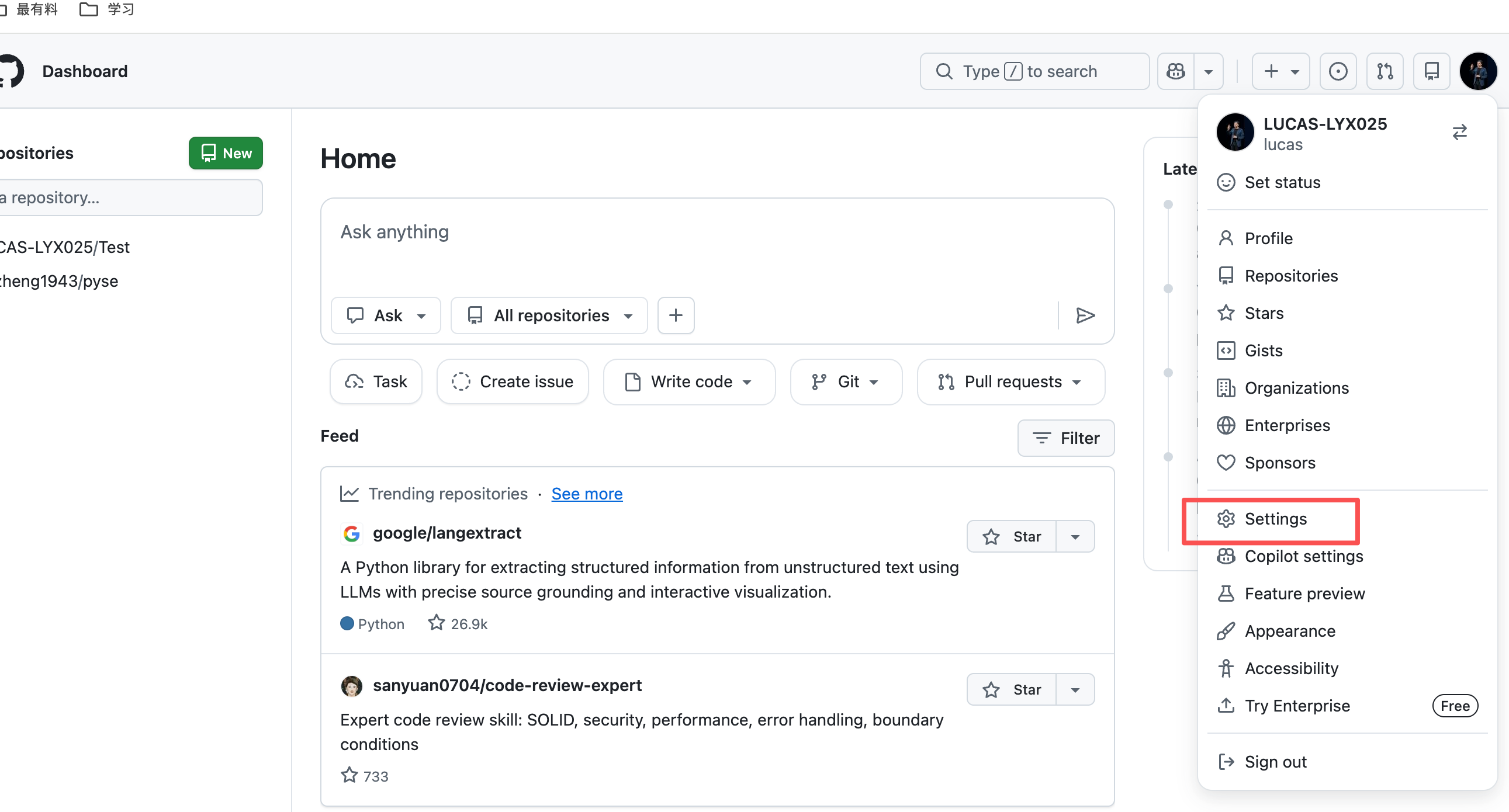
Task: Open the Copilot chat icon in header
Action: coord(1175,71)
